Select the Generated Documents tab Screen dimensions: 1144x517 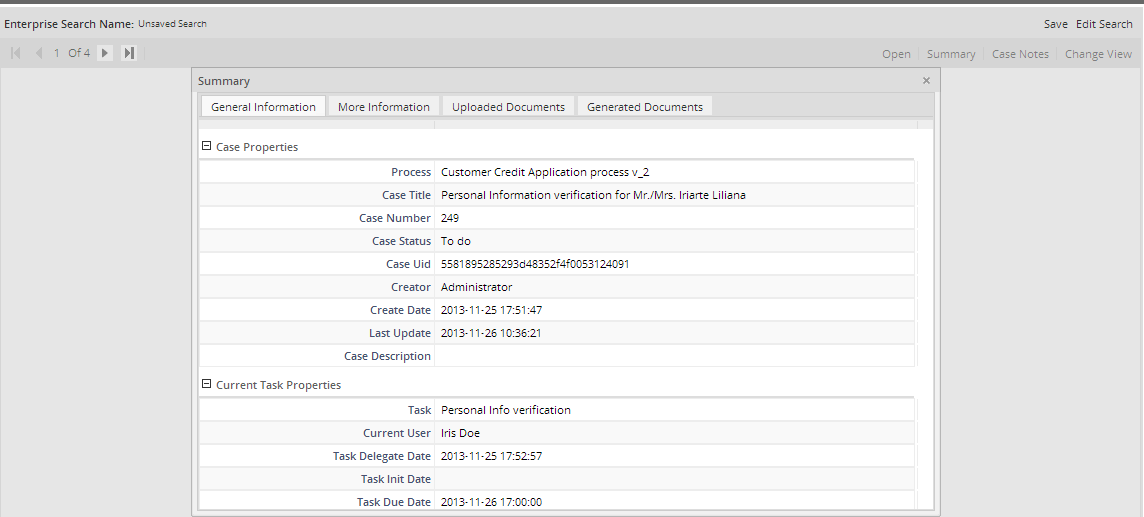[x=645, y=107]
